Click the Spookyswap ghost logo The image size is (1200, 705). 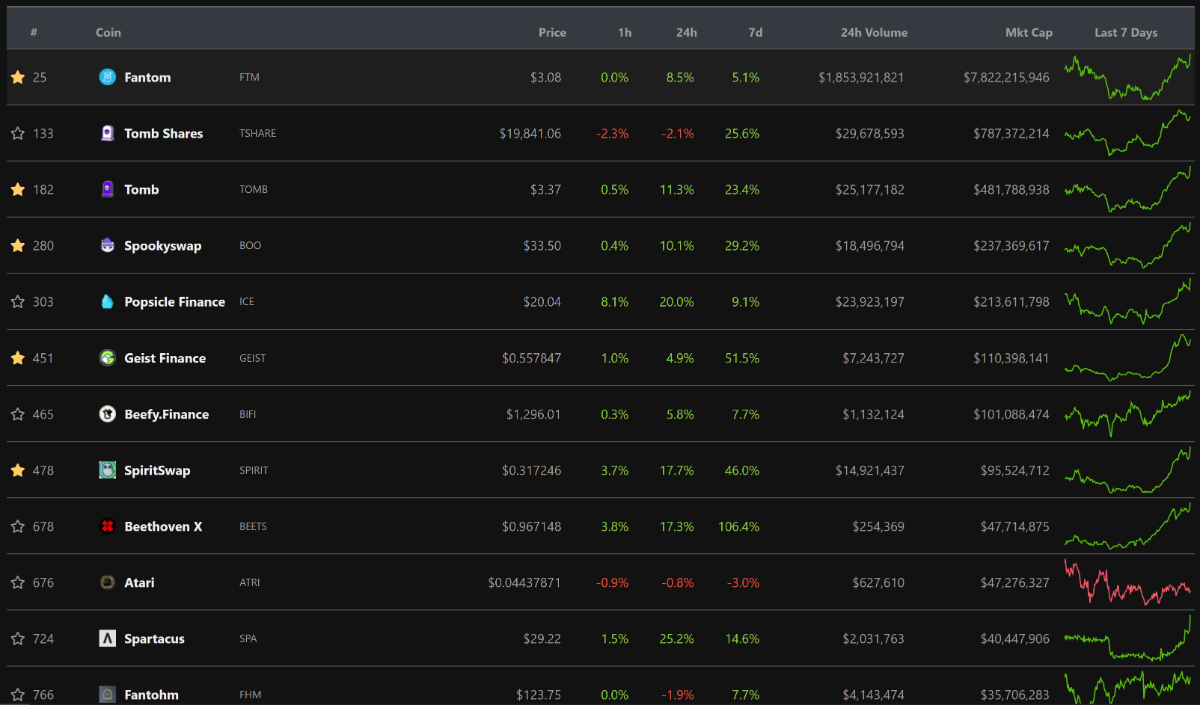pos(107,245)
